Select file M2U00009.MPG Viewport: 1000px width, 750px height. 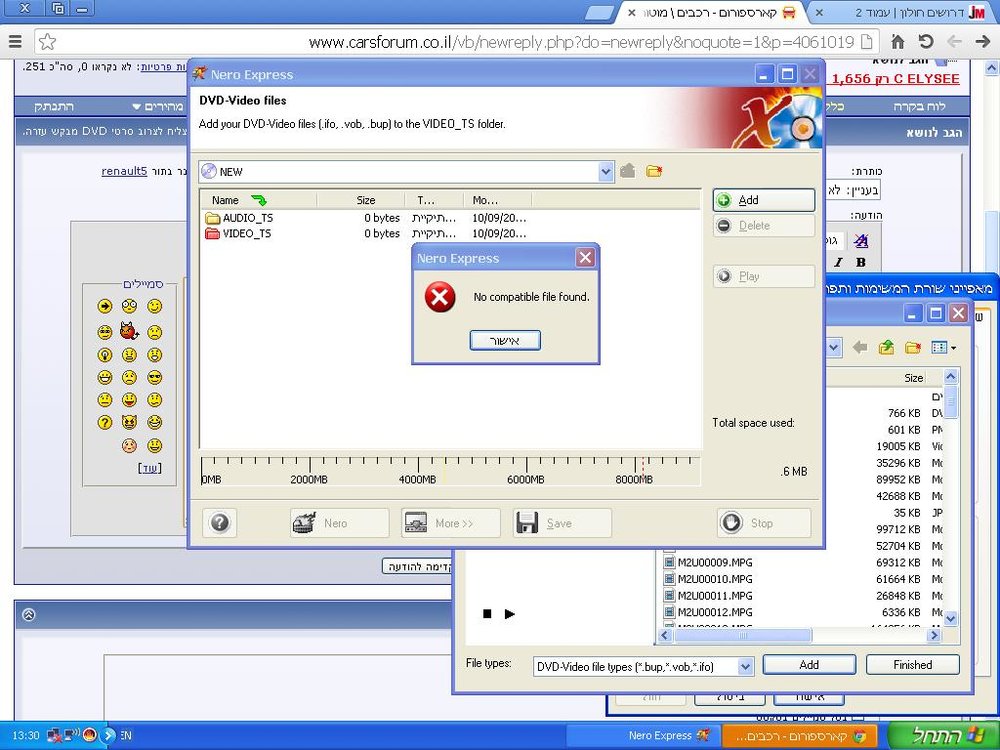(x=714, y=562)
